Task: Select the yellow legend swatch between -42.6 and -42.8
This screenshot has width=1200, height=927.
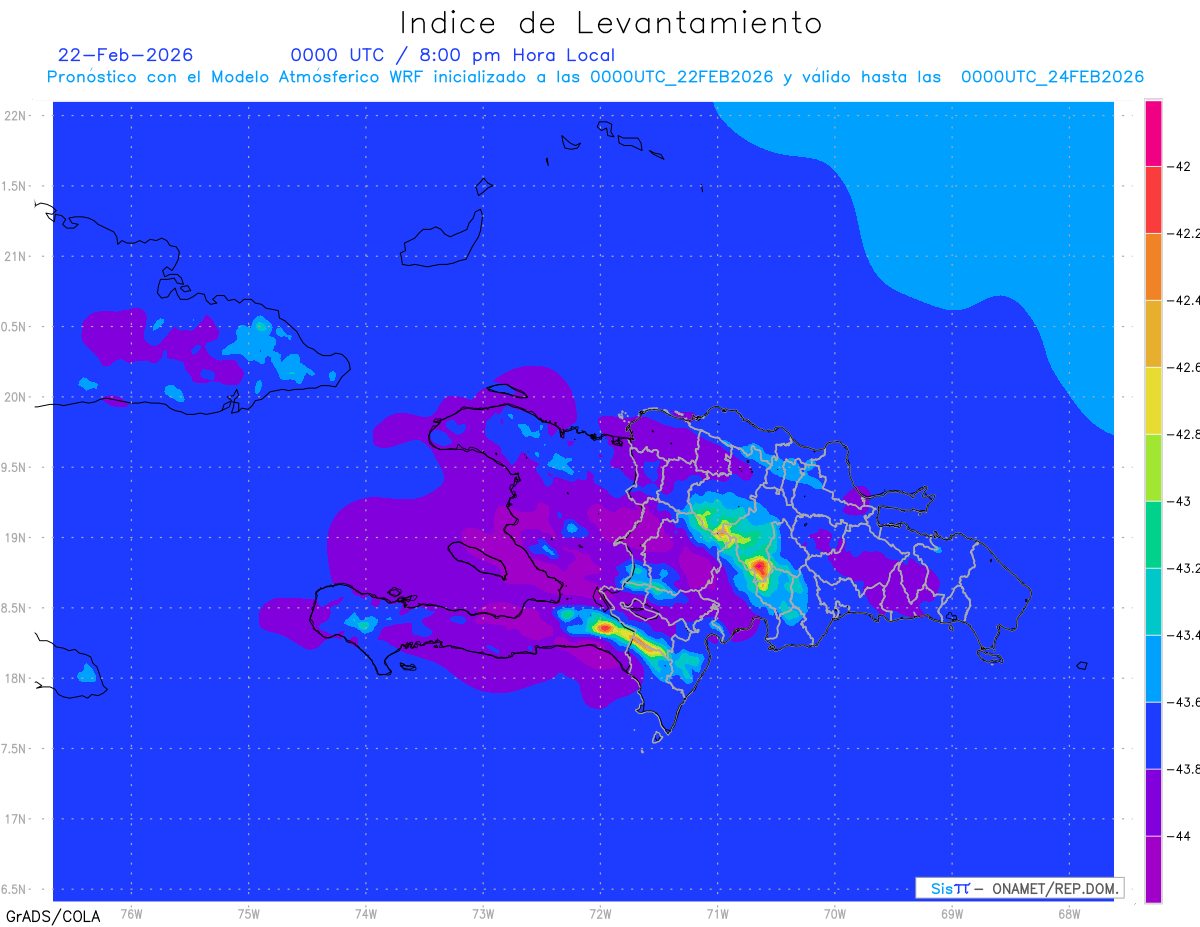Action: [1153, 401]
